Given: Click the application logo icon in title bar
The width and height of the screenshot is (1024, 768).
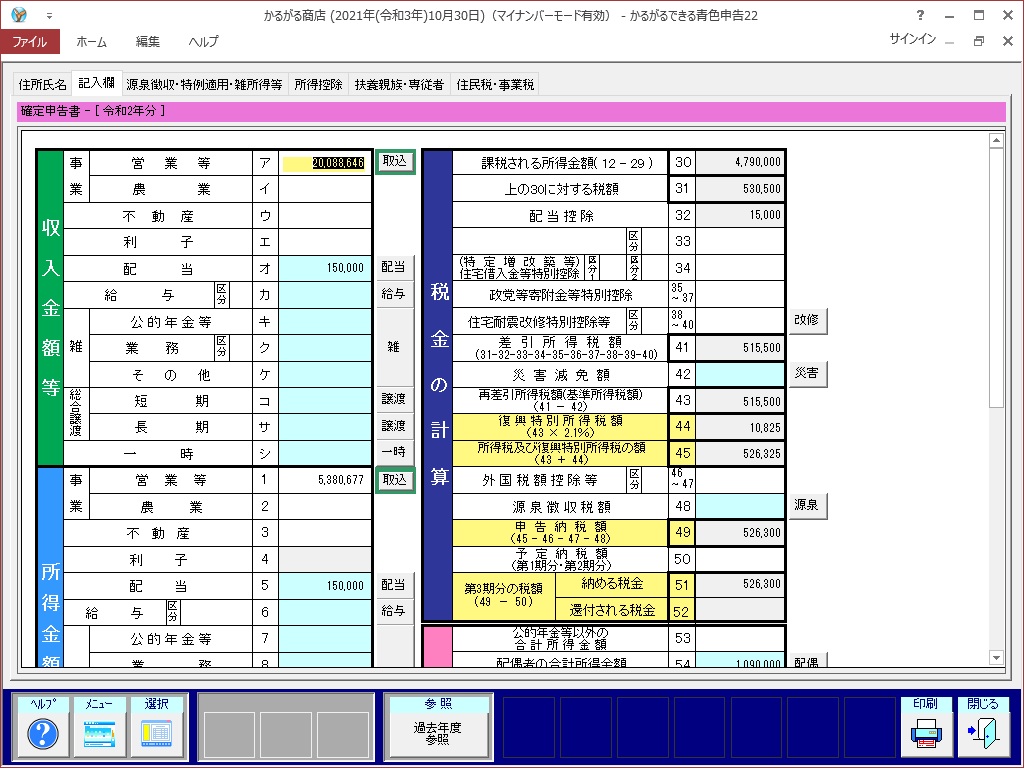Looking at the screenshot, I should coord(19,14).
